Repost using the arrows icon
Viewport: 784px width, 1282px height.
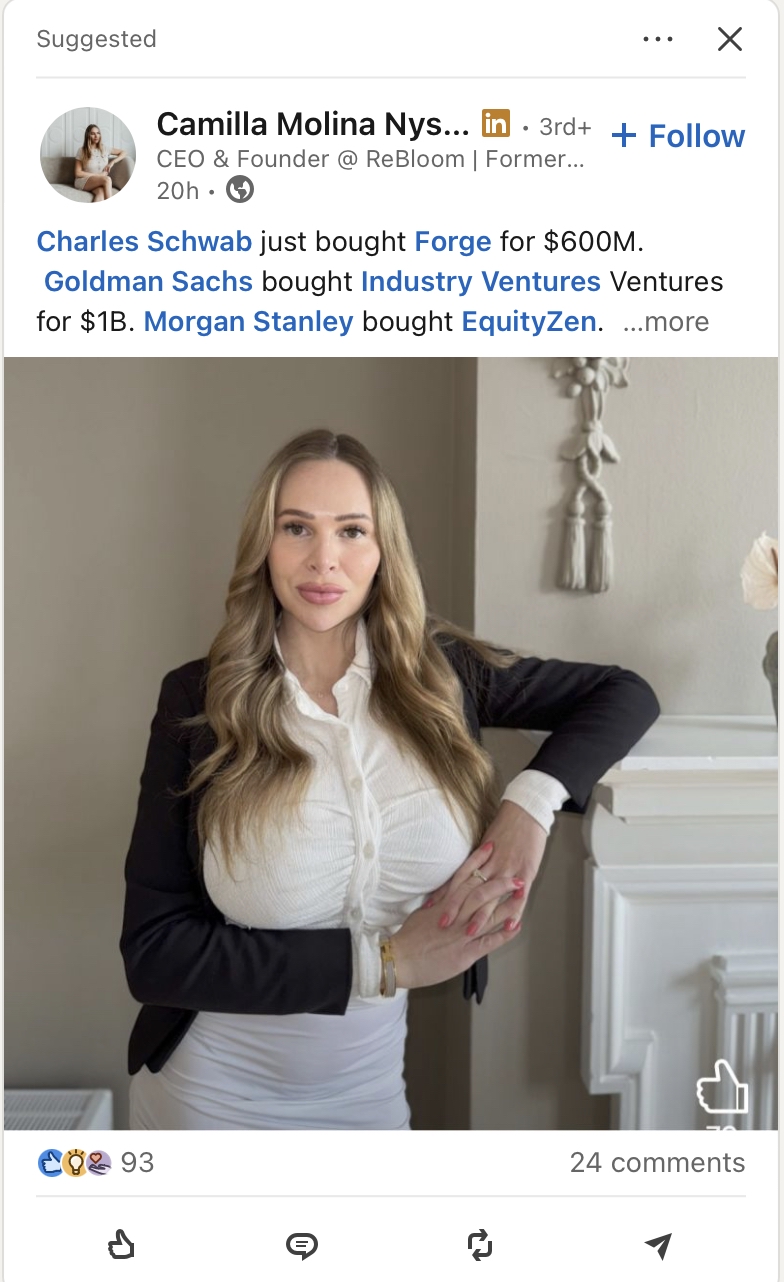[480, 1245]
